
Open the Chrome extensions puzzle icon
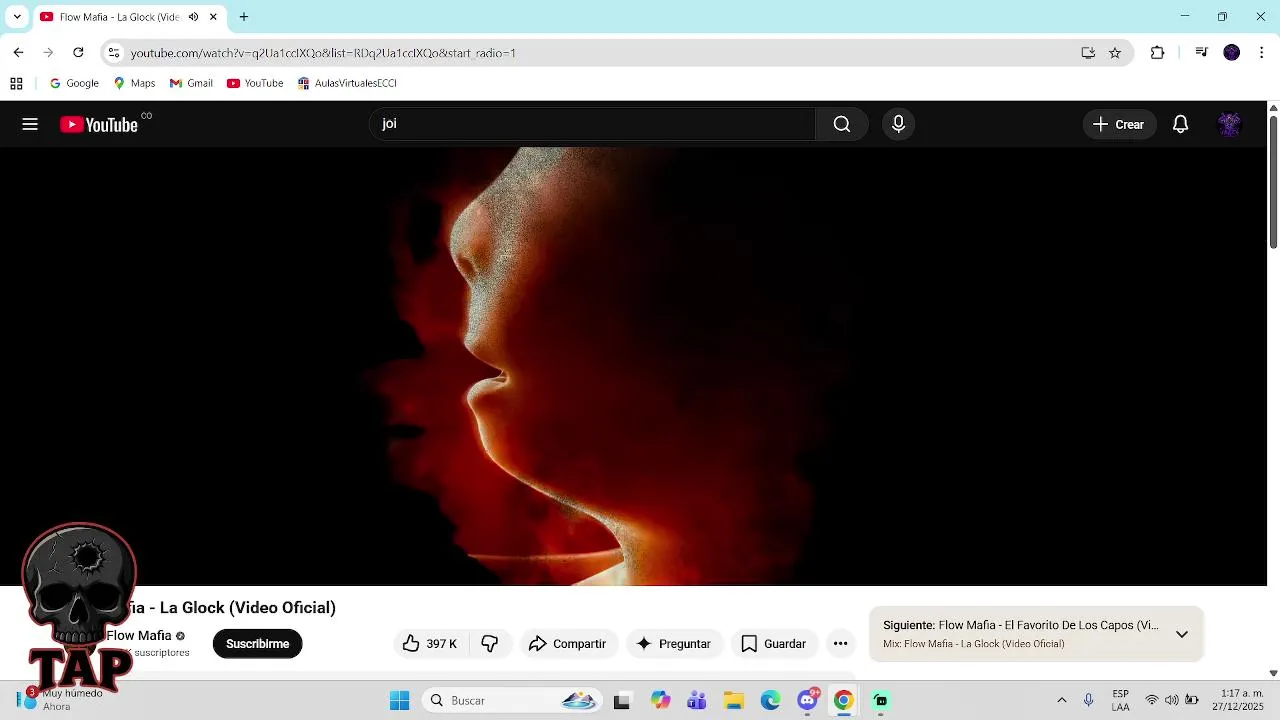[x=1158, y=53]
